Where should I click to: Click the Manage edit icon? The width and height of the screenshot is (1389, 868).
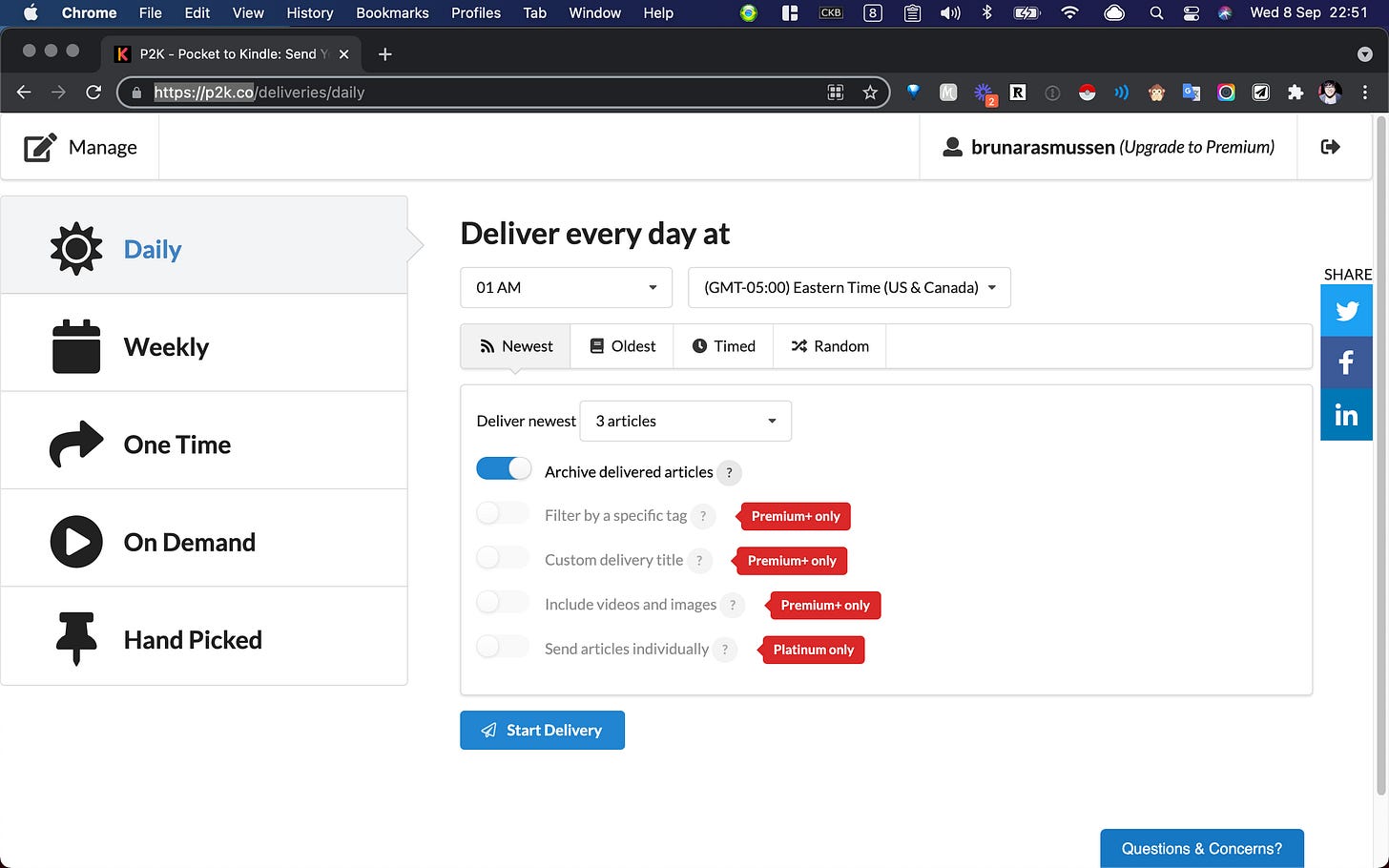[x=40, y=147]
